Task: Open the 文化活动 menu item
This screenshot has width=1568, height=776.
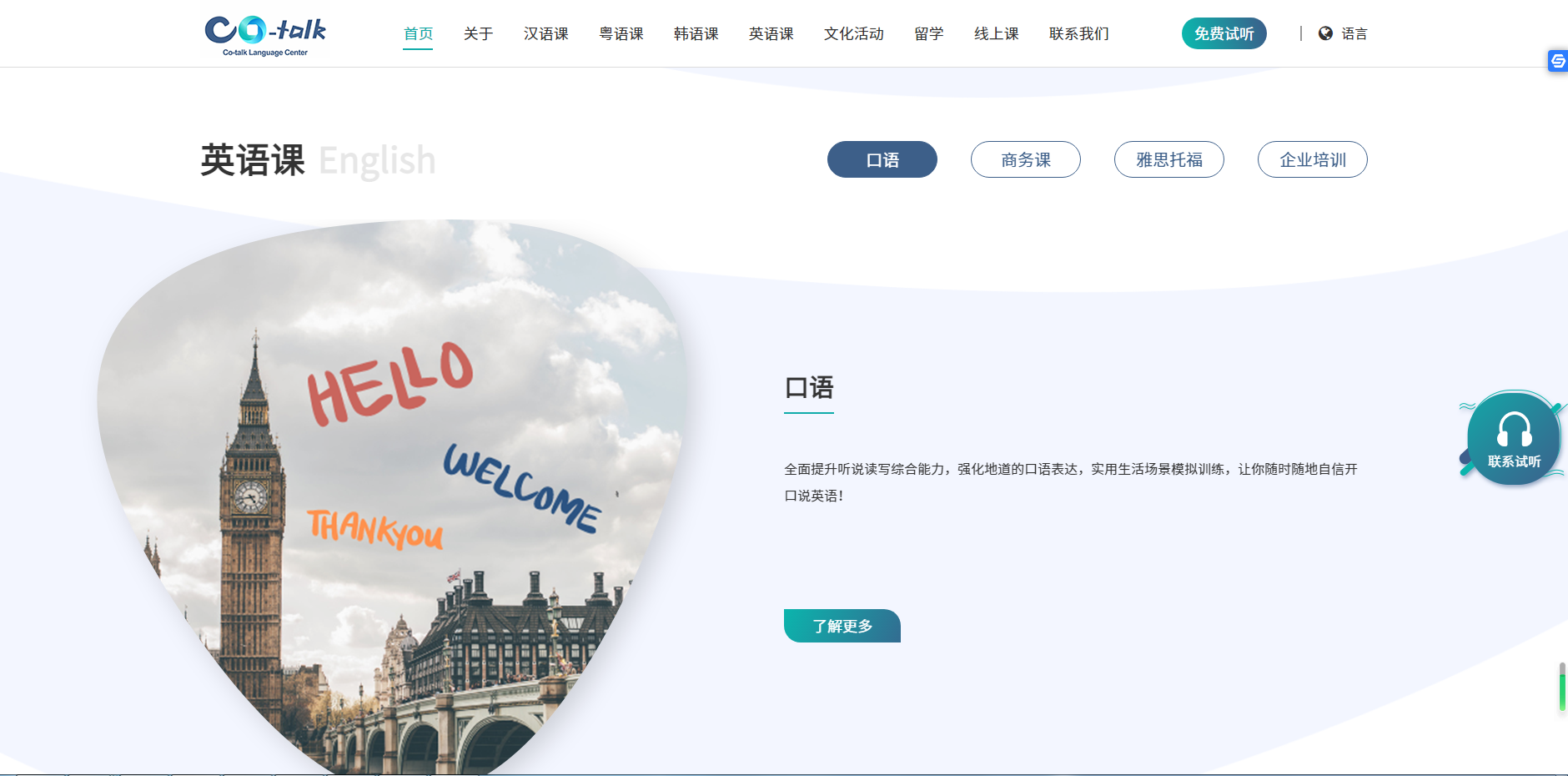Action: click(854, 33)
